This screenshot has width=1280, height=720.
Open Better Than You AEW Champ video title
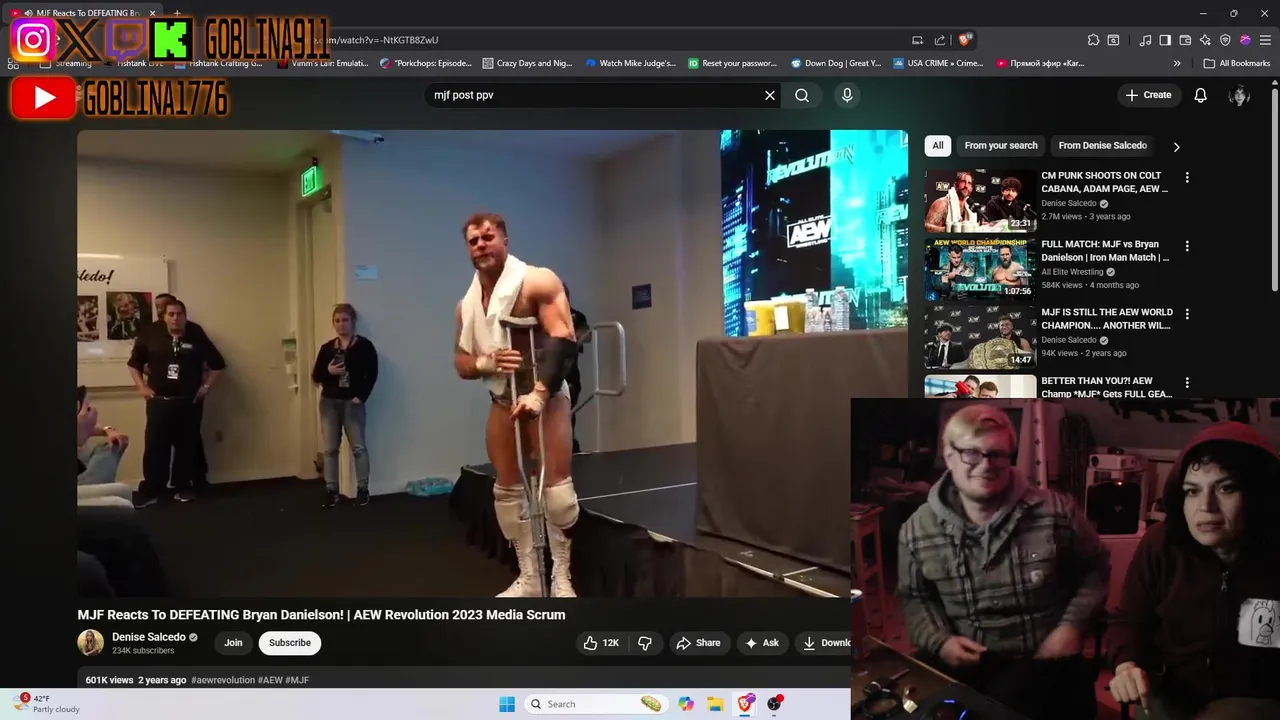(1106, 387)
